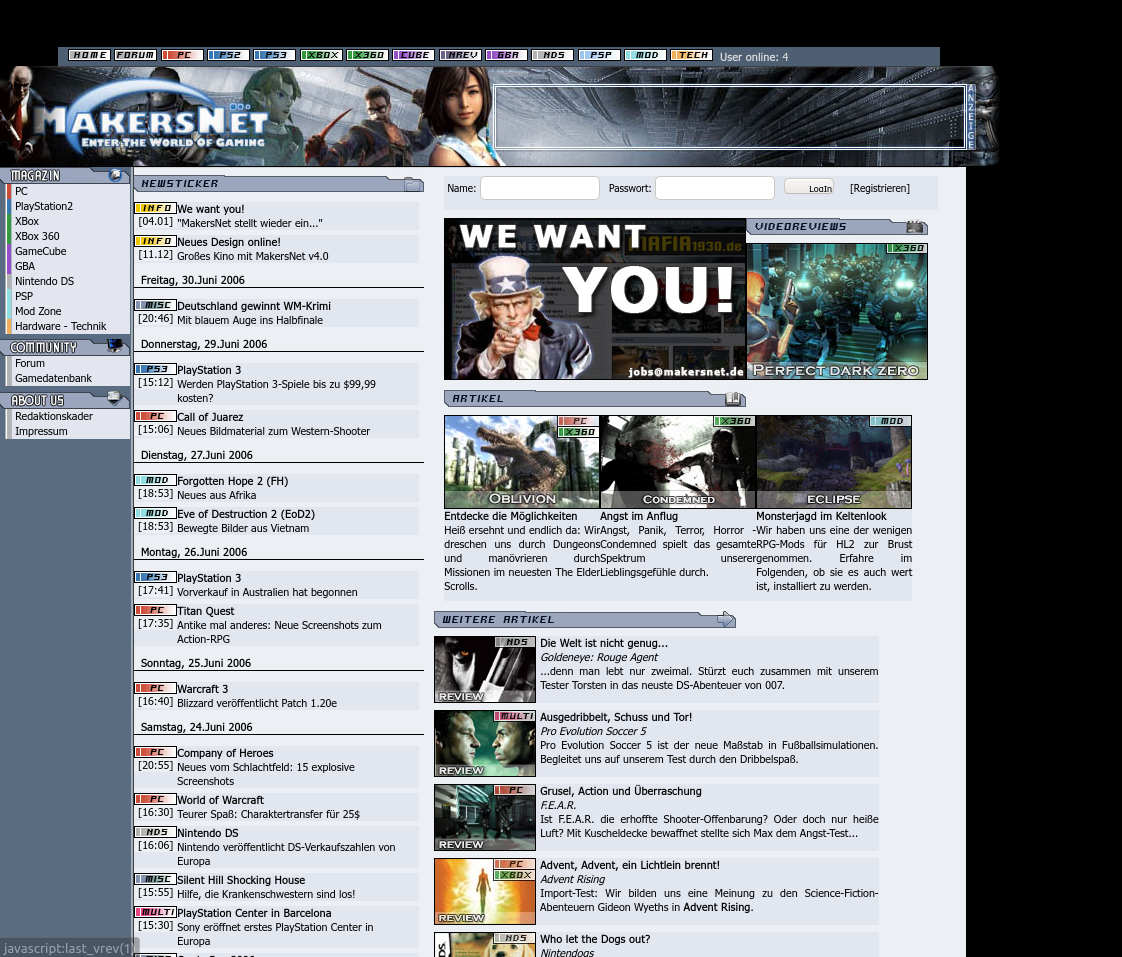
Task: Open the Oblivion article thumbnail
Action: tap(521, 462)
